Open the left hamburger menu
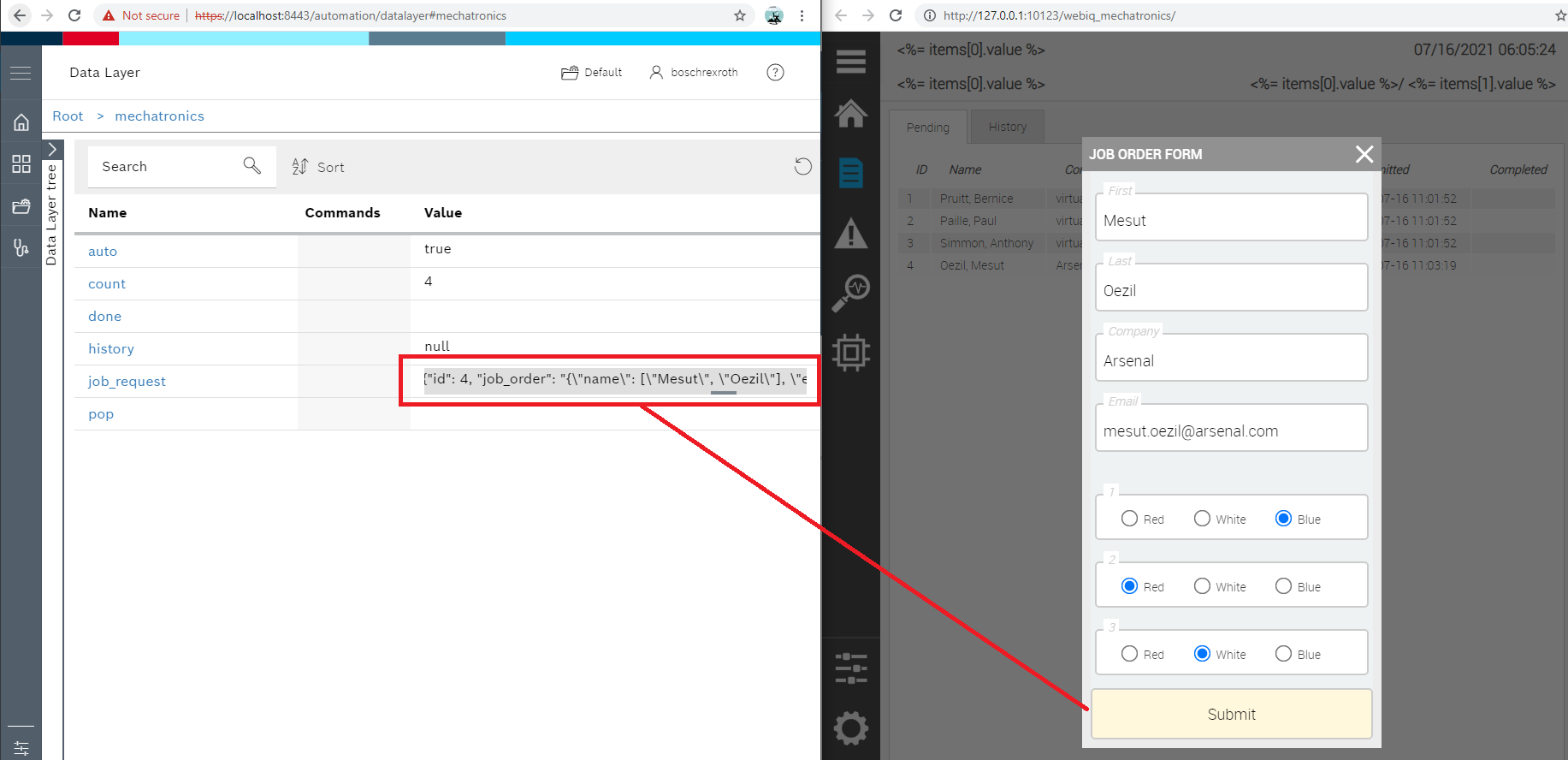 tap(21, 74)
